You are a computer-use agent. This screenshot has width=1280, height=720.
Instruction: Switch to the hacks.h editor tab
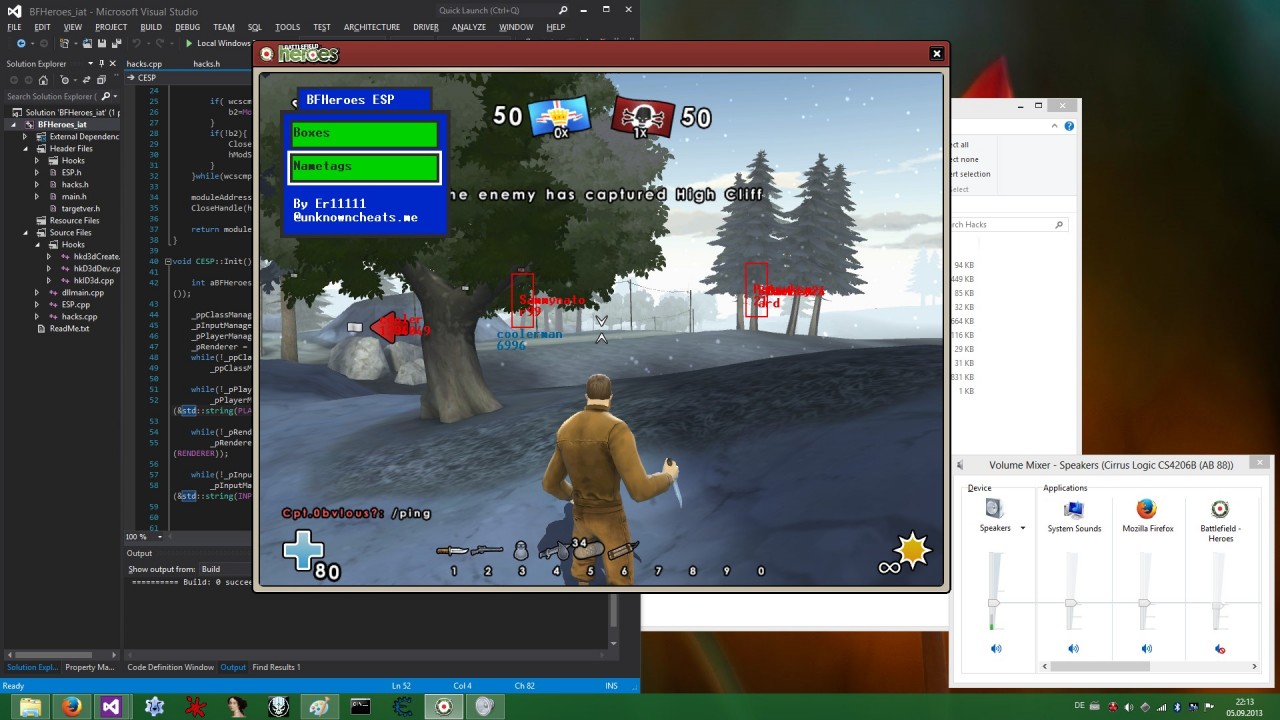[x=207, y=64]
